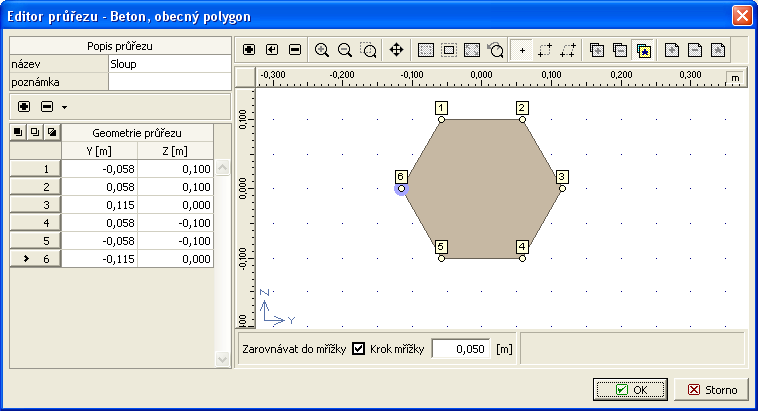
Task: Open the dropdown arrow beside the minus icon
Action: tap(64, 107)
